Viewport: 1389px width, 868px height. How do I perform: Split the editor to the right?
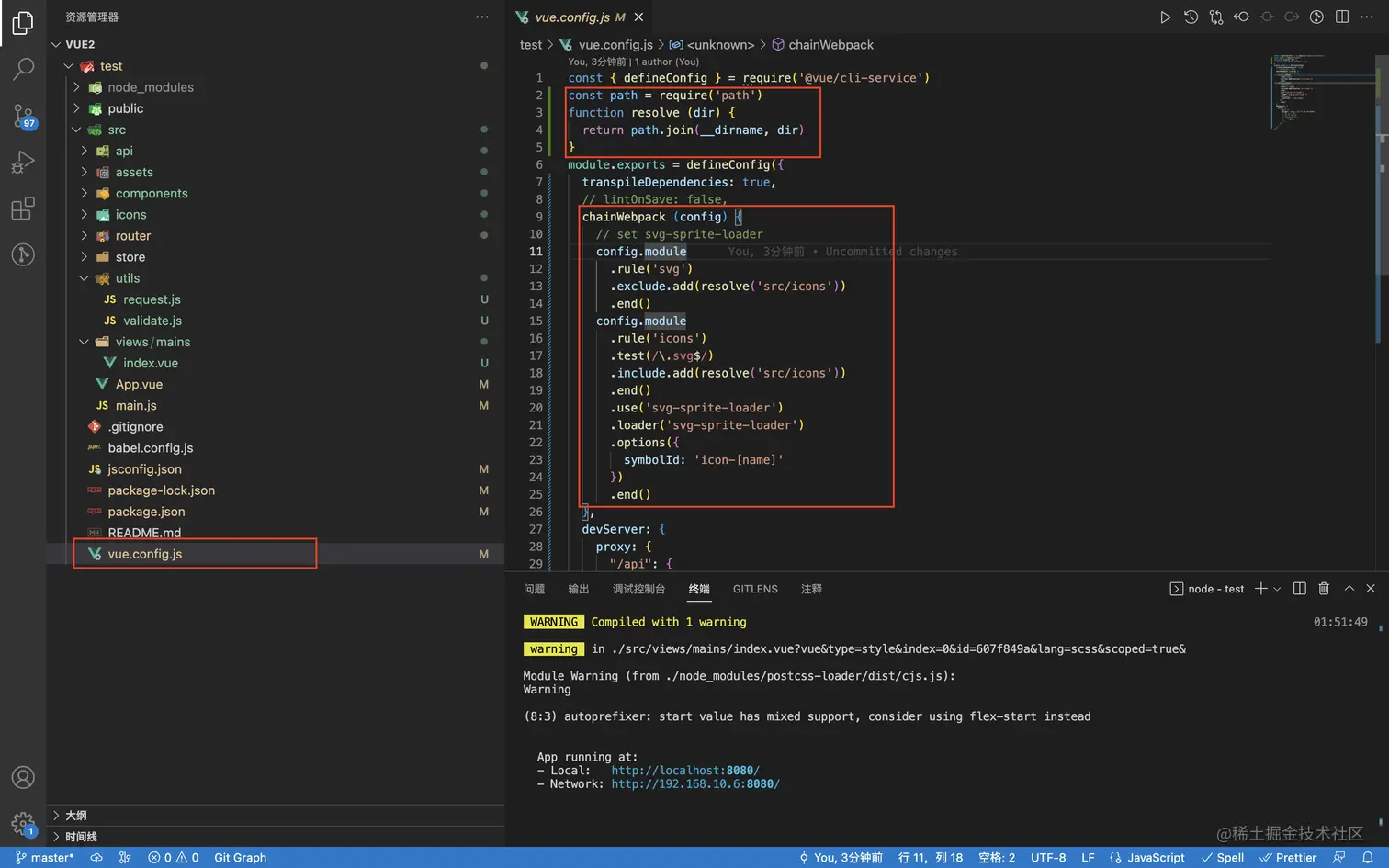click(x=1342, y=17)
